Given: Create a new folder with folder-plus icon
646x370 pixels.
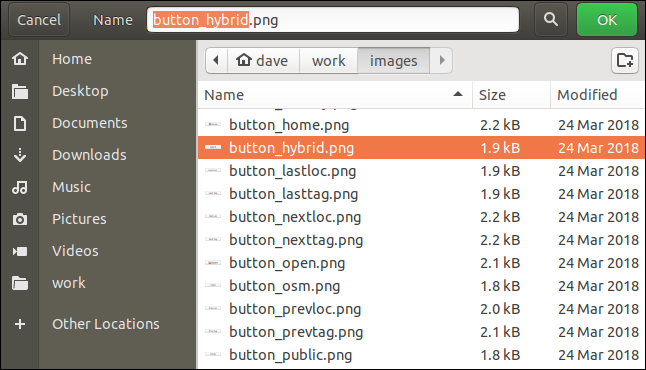Looking at the screenshot, I should pos(625,61).
